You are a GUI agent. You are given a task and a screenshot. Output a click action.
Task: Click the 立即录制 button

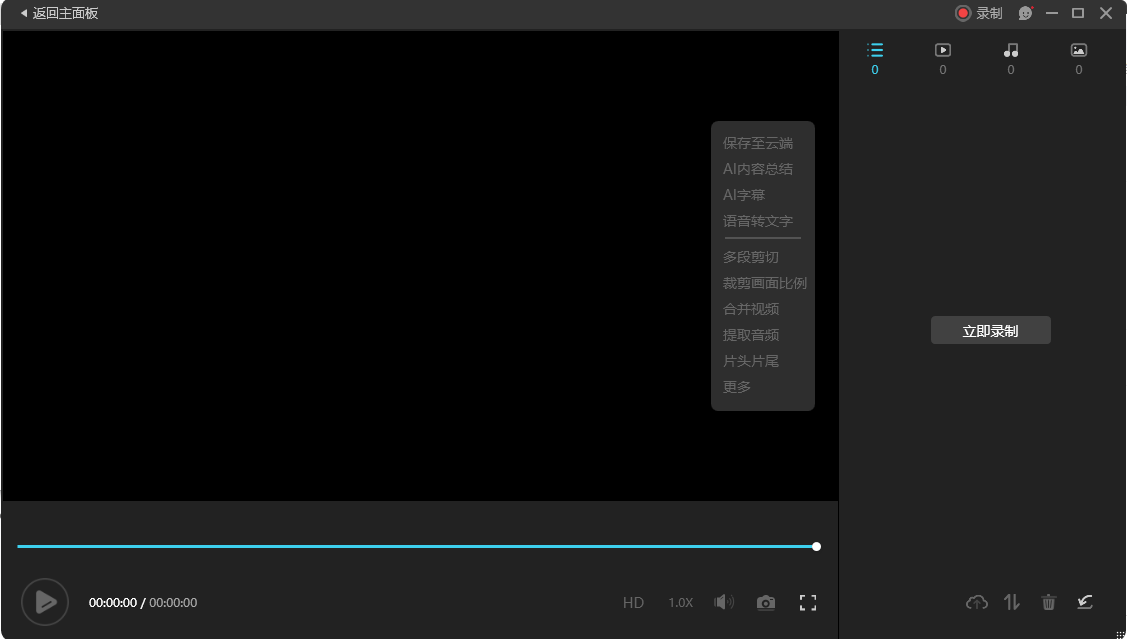coord(990,330)
